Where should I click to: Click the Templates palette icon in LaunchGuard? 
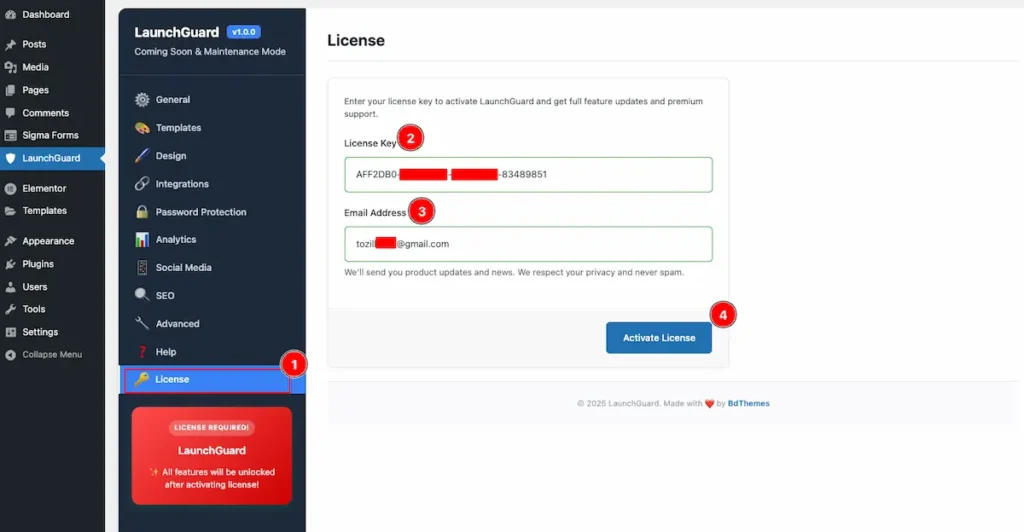pyautogui.click(x=142, y=128)
